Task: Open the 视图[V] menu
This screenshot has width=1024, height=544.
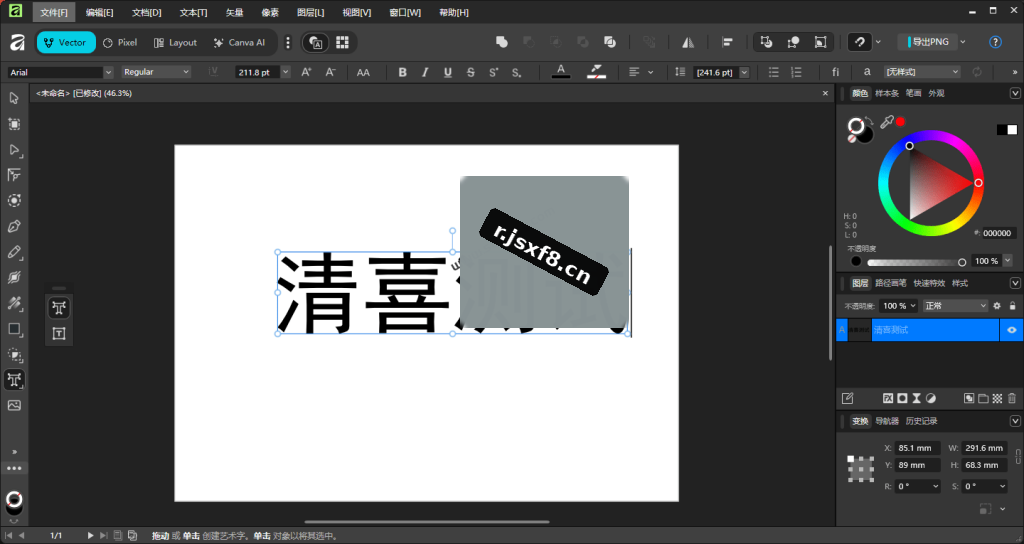Action: 357,12
